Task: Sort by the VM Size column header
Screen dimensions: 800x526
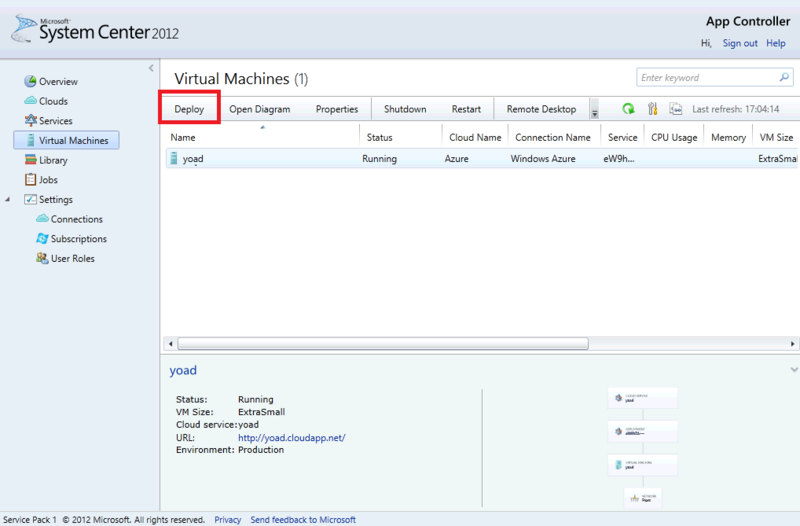Action: point(776,137)
